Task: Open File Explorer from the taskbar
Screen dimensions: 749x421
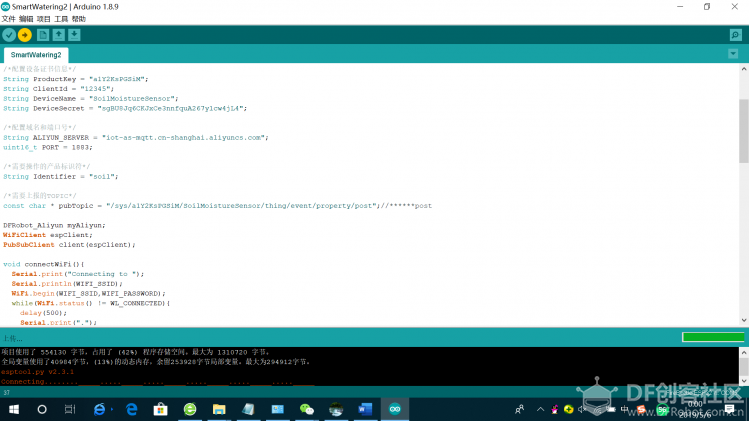Action: click(x=219, y=410)
